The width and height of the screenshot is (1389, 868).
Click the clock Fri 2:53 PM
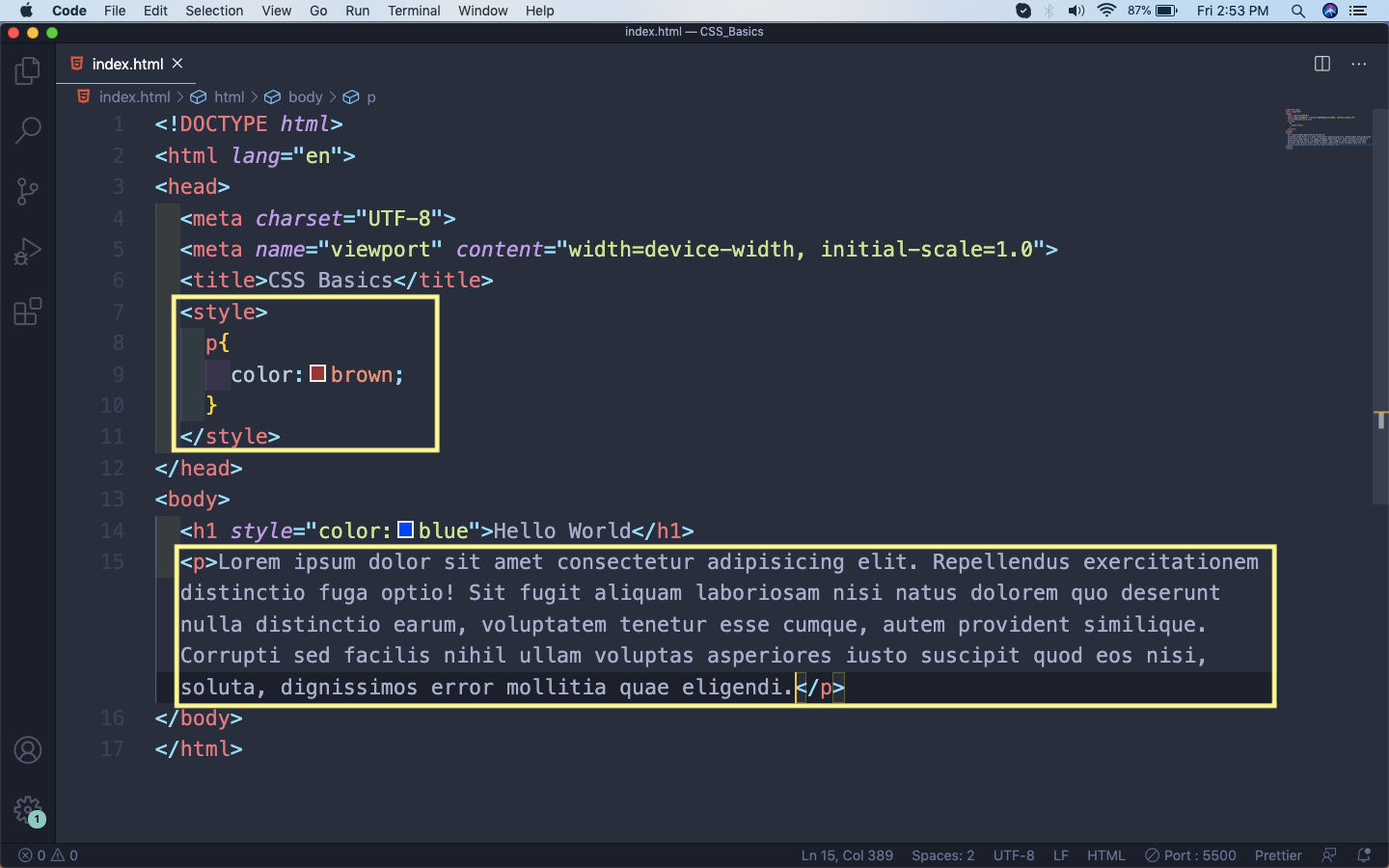1233,11
